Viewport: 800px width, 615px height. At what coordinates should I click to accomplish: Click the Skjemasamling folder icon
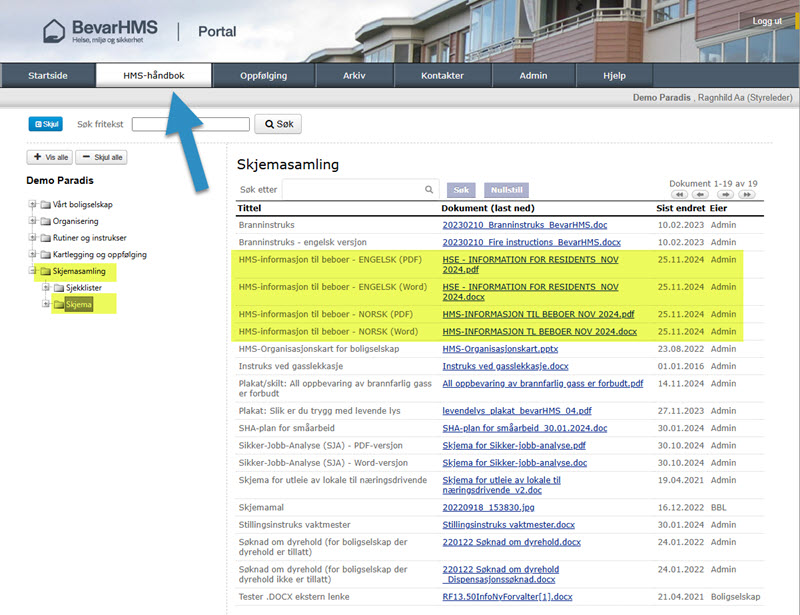(x=45, y=271)
